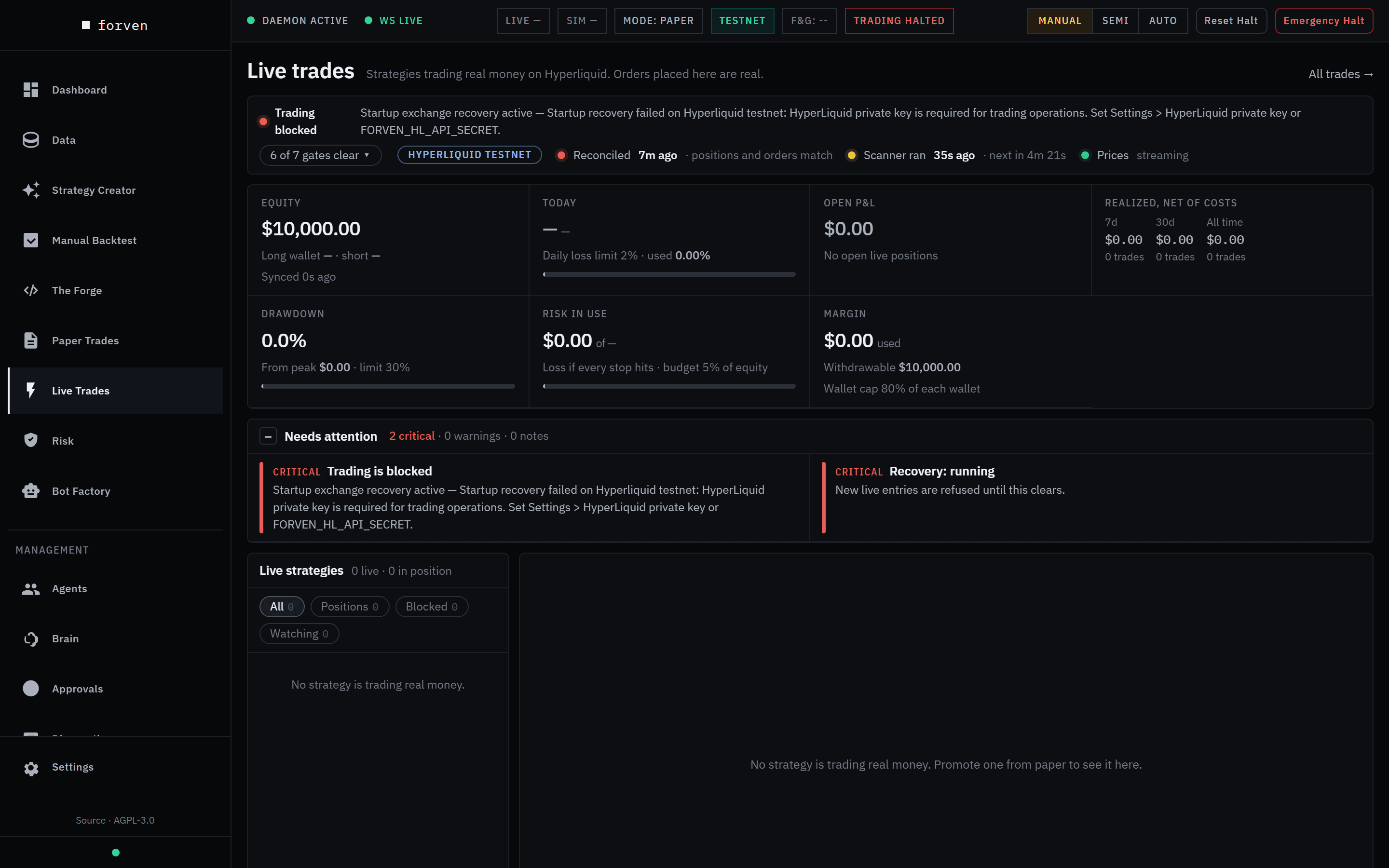This screenshot has height=868, width=1389.
Task: Click the SIM status chip
Action: [582, 21]
